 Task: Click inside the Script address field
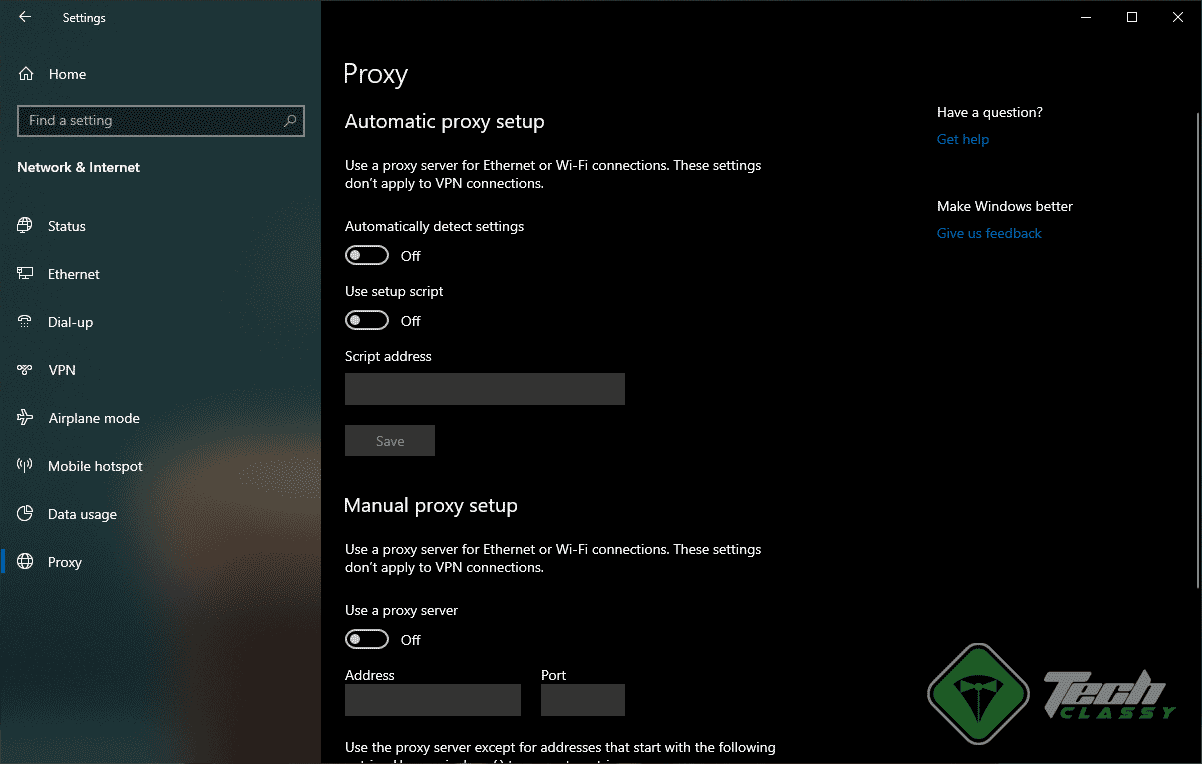(484, 389)
